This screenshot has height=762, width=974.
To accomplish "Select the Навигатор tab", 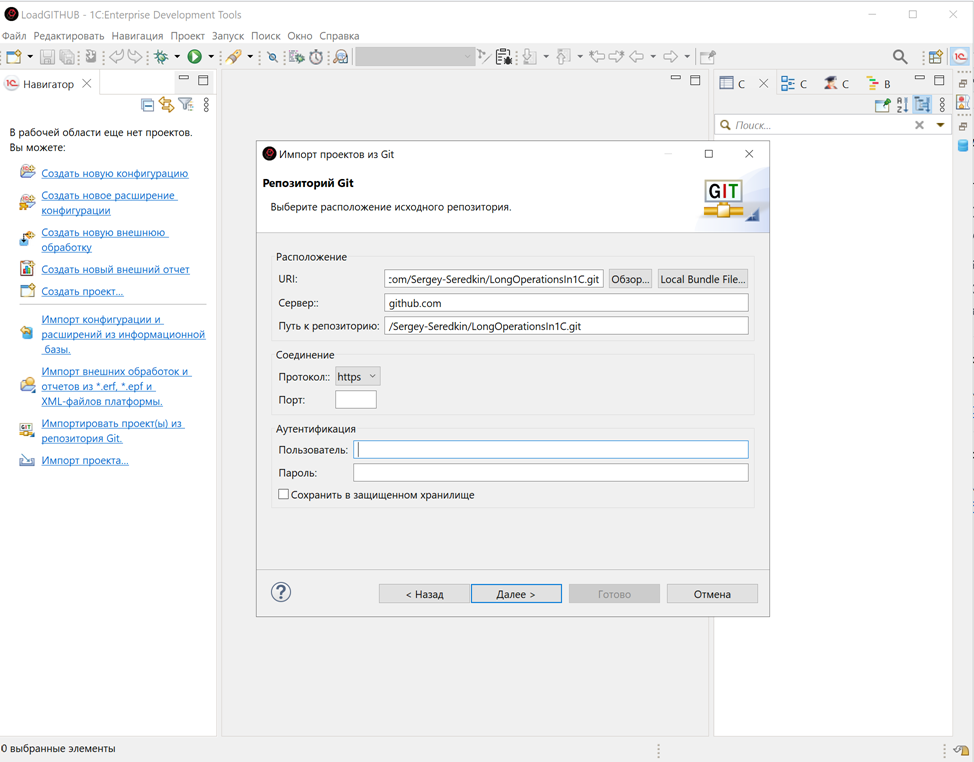I will (48, 84).
